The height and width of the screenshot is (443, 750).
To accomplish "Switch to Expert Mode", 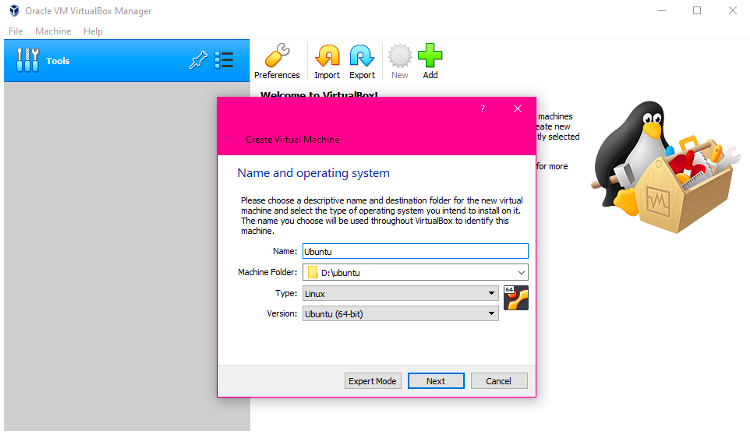I will pyautogui.click(x=373, y=381).
